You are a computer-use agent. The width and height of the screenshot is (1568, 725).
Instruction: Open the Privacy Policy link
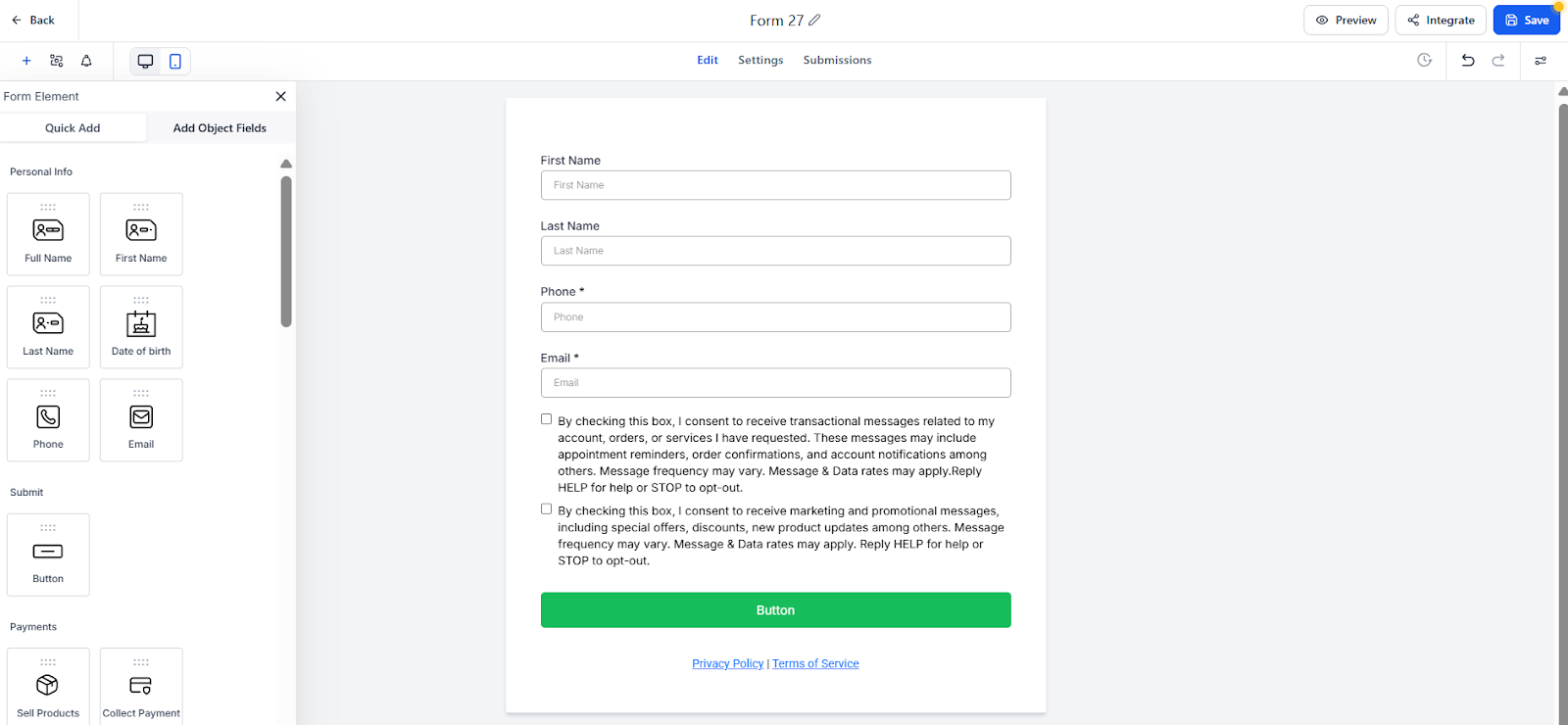pyautogui.click(x=727, y=663)
